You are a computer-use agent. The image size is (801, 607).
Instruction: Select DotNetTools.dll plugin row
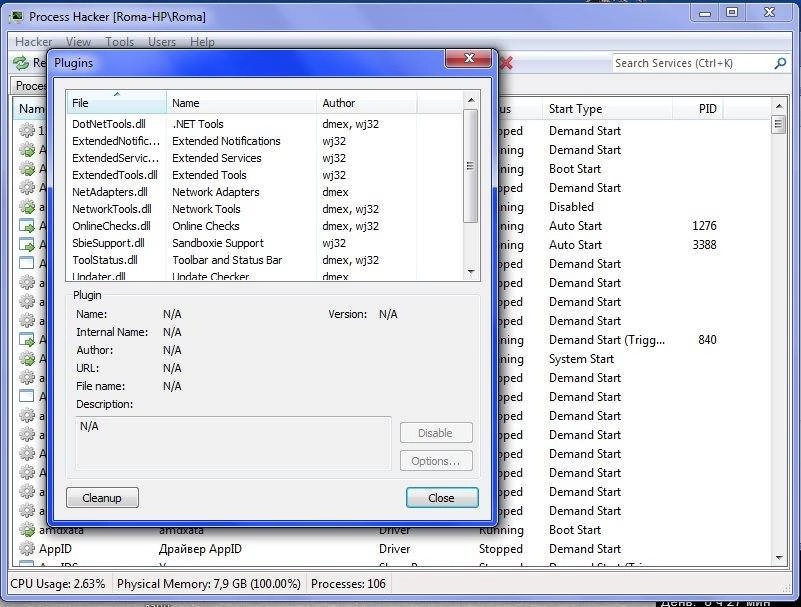coord(265,124)
